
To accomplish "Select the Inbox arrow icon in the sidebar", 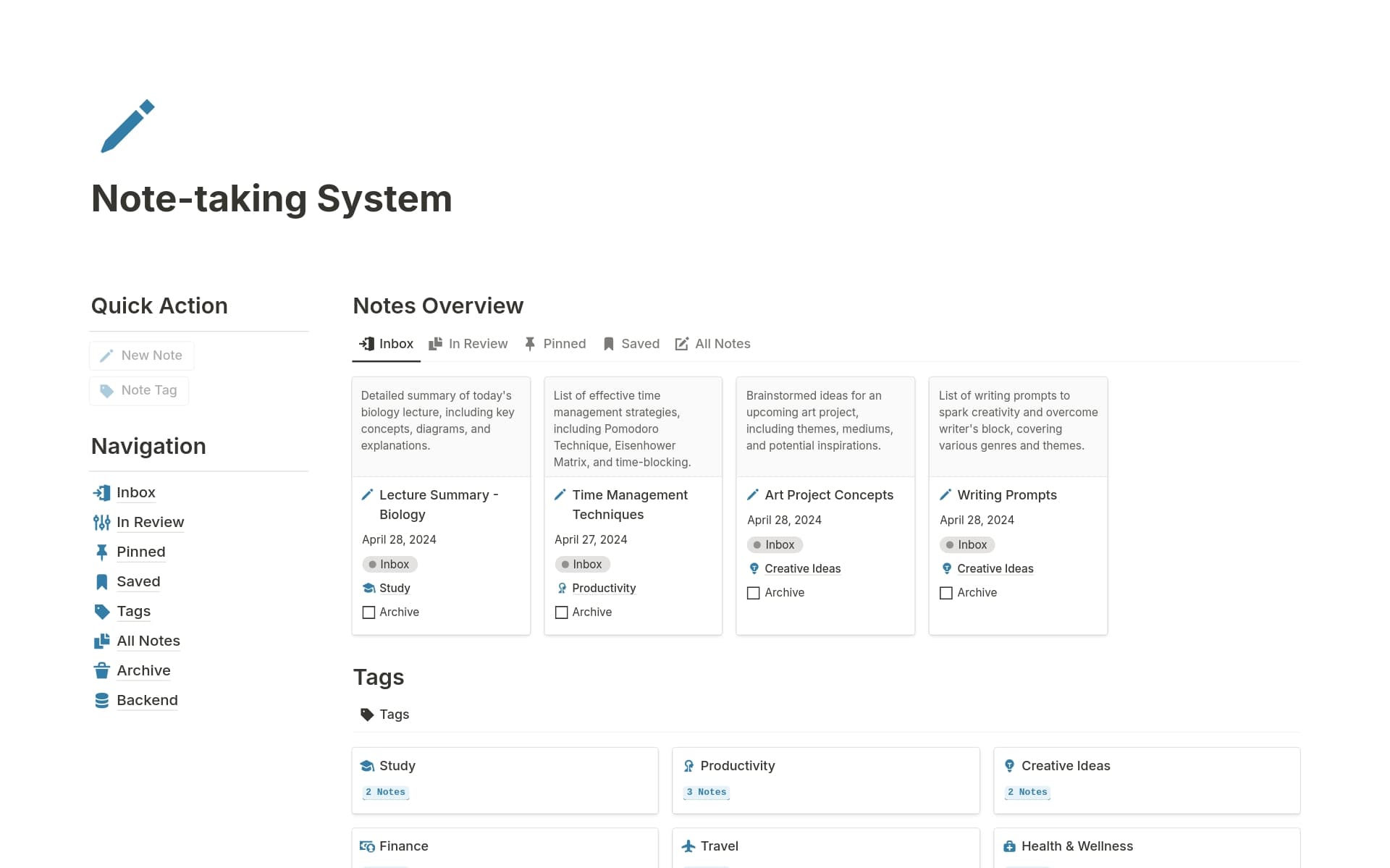I will click(101, 492).
